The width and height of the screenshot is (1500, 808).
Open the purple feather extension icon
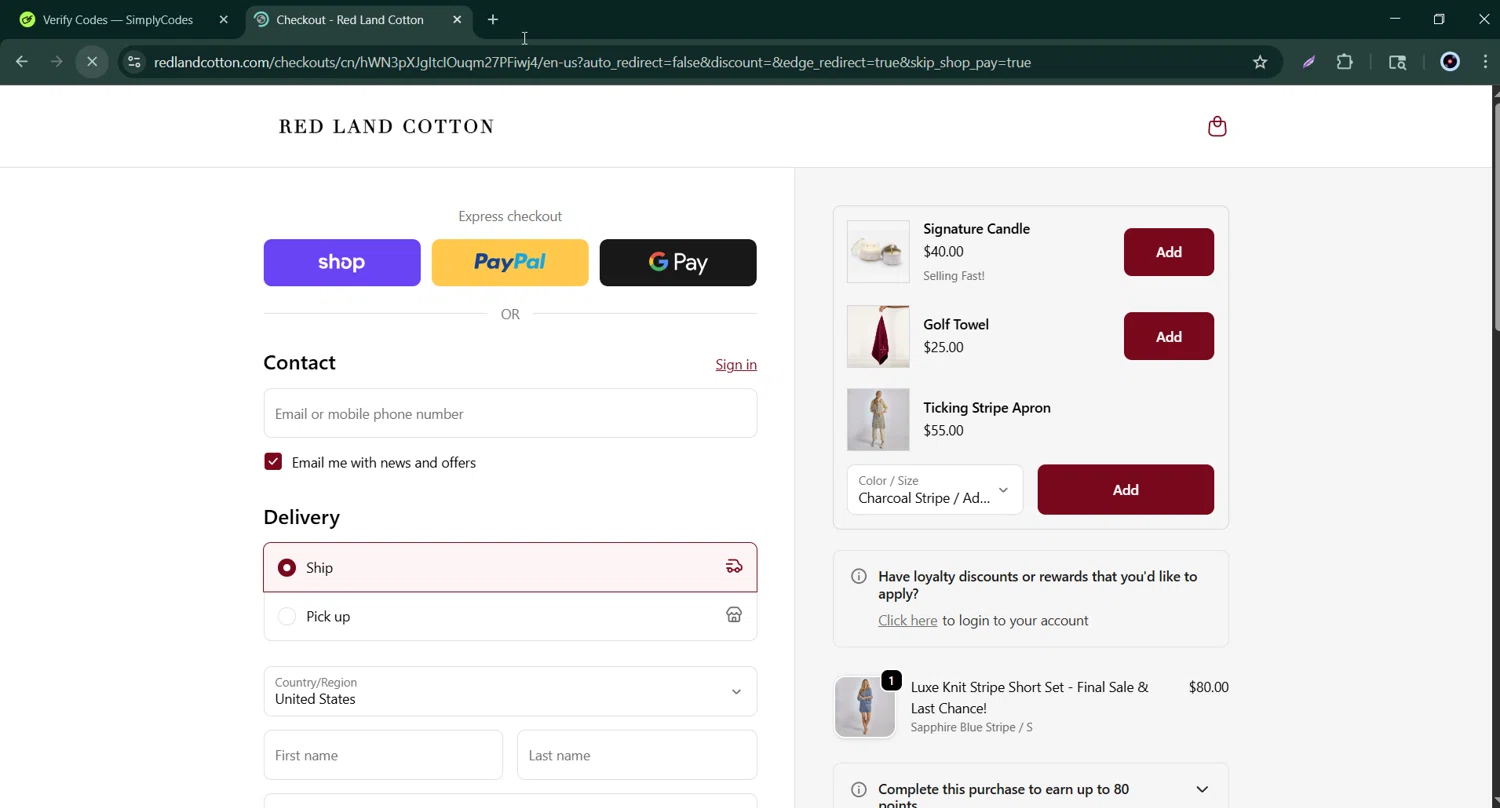(1309, 62)
